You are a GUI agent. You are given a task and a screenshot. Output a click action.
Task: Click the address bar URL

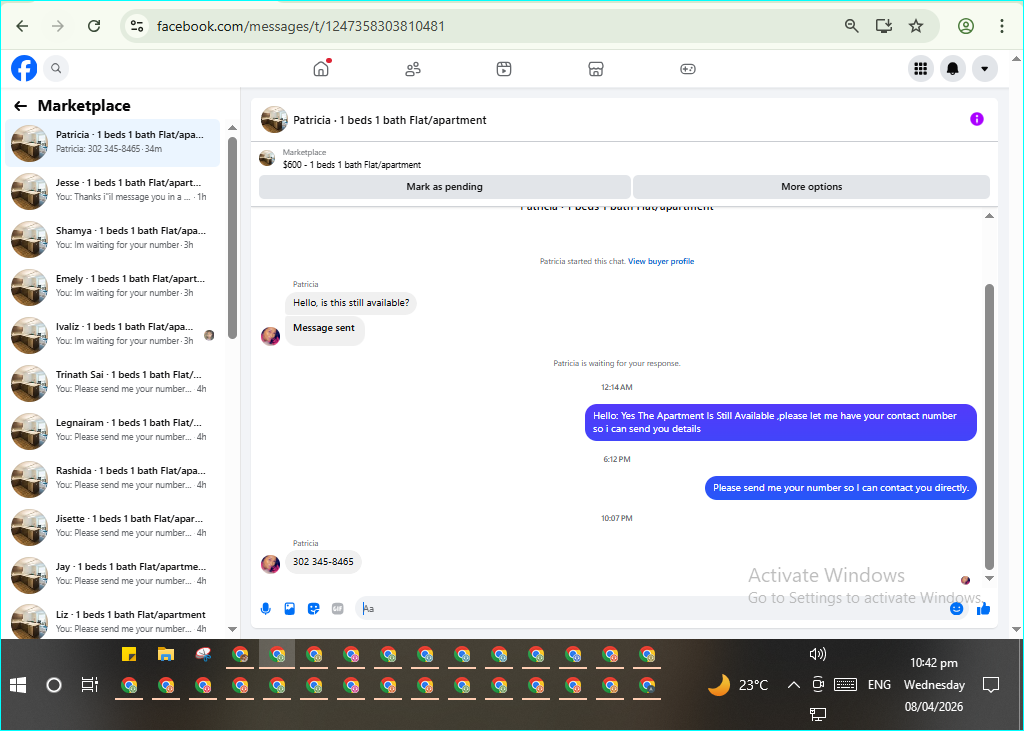pyautogui.click(x=300, y=26)
